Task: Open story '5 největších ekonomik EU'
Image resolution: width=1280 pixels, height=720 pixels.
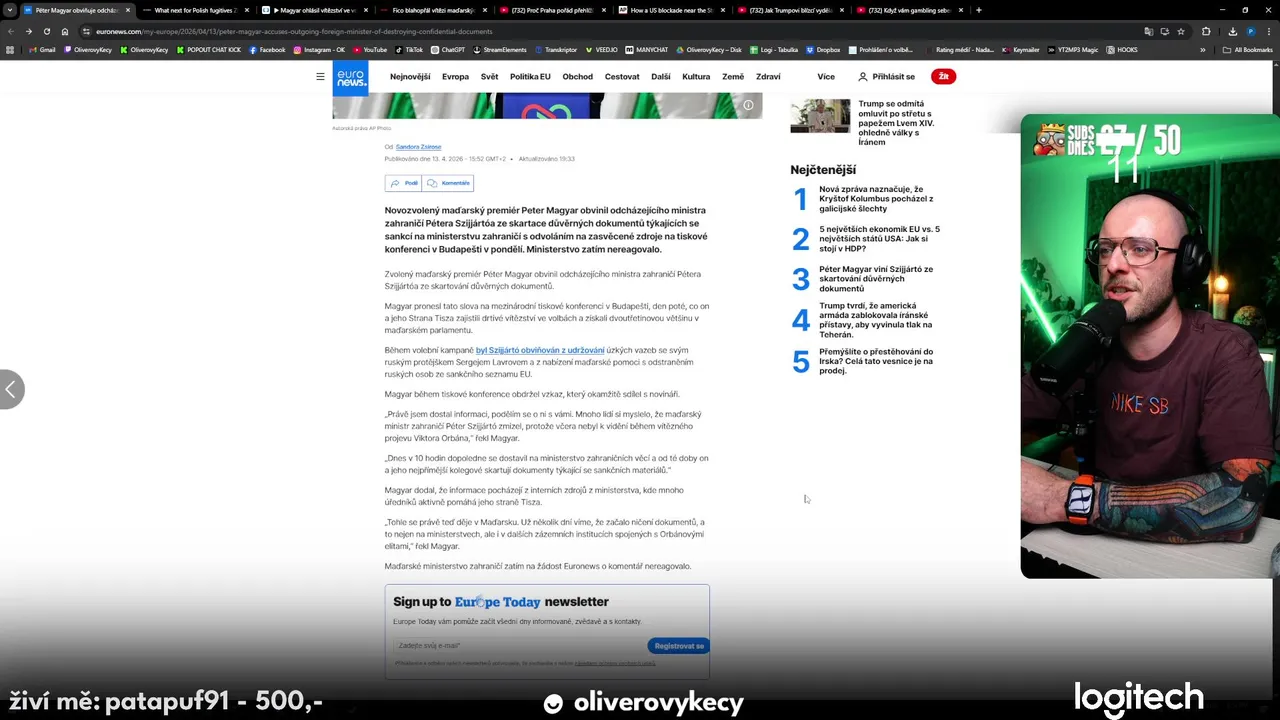Action: click(x=880, y=238)
